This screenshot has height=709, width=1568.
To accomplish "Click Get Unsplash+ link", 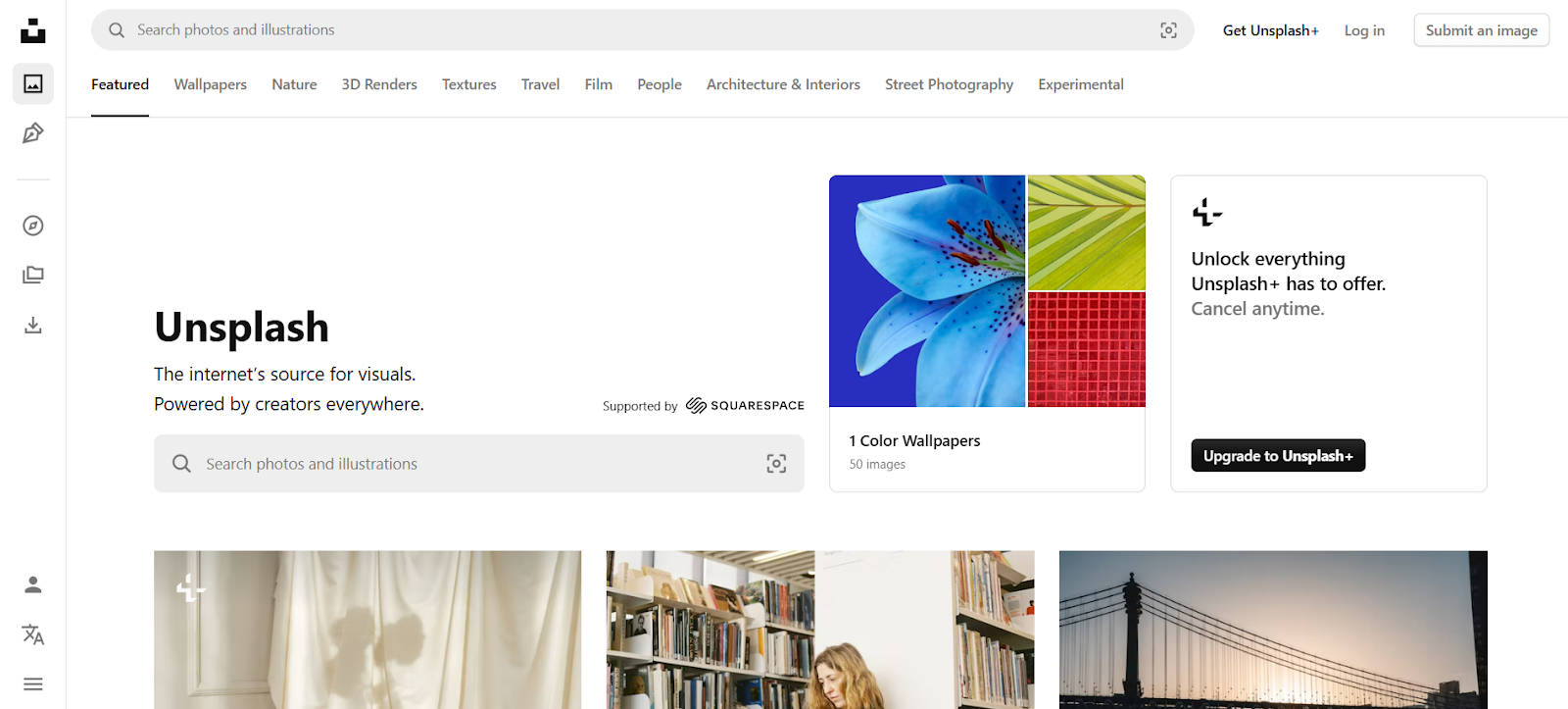I will coord(1271,30).
